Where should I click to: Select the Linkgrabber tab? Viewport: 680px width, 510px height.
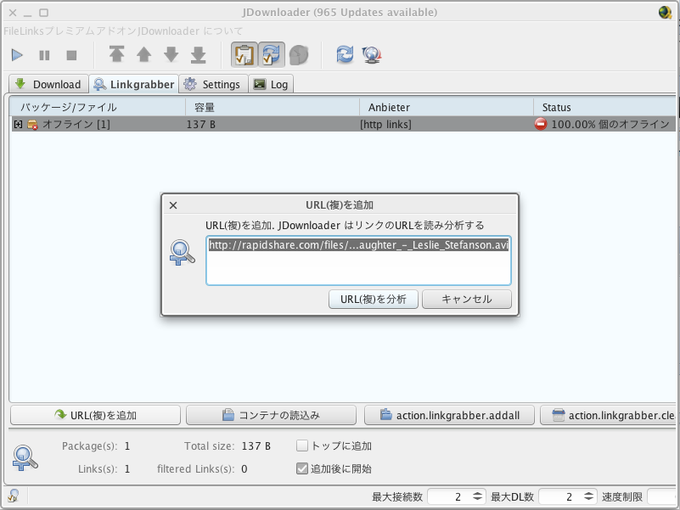(x=134, y=84)
